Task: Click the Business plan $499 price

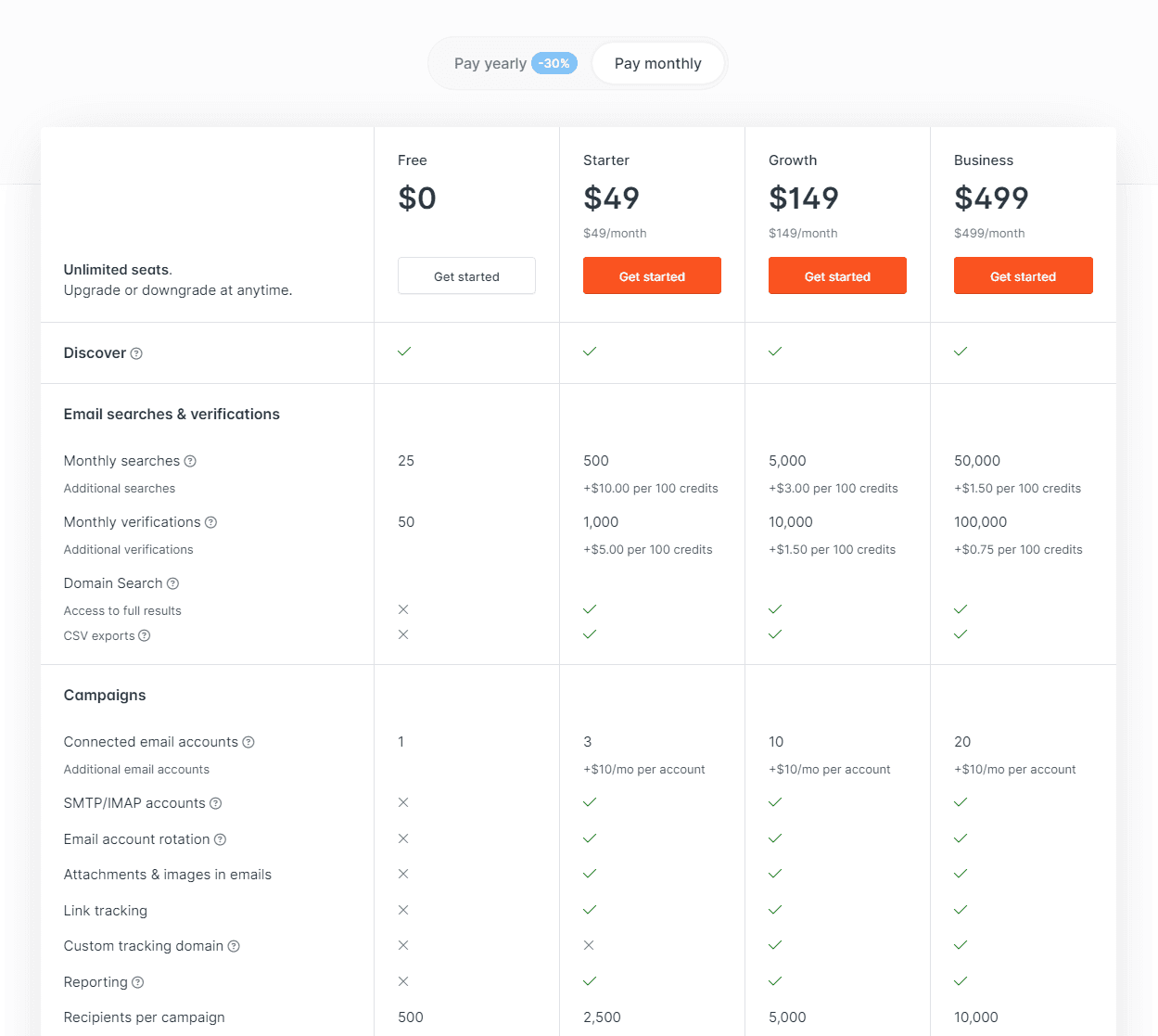Action: point(991,198)
